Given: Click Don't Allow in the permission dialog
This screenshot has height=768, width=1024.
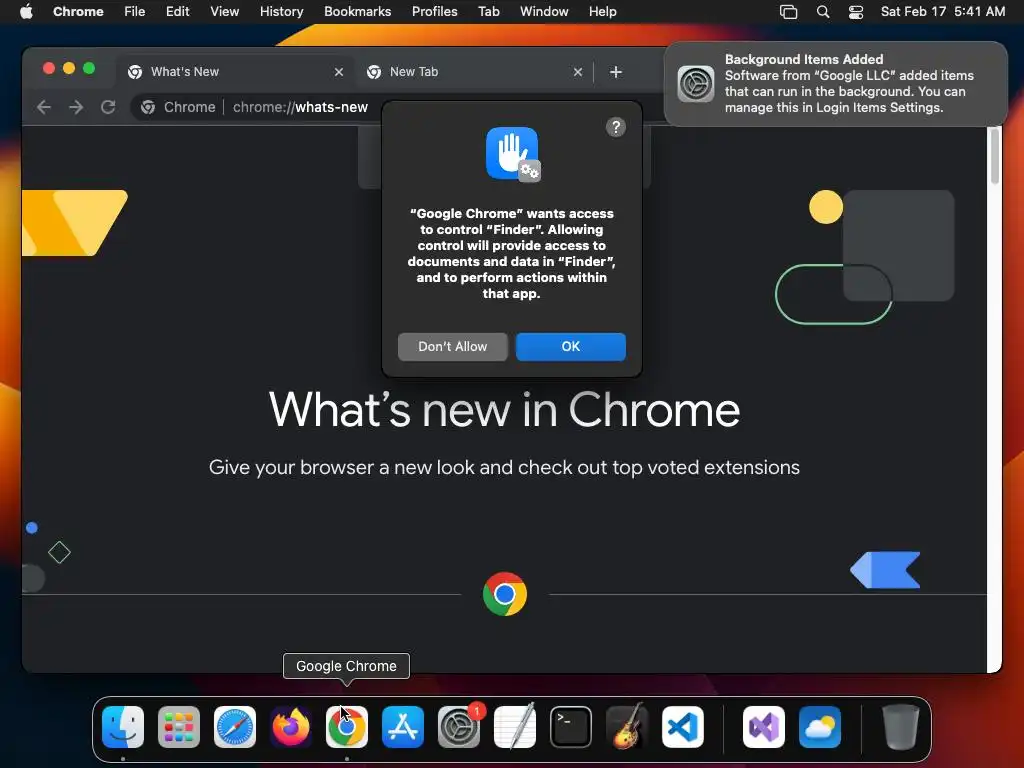Looking at the screenshot, I should pyautogui.click(x=452, y=347).
